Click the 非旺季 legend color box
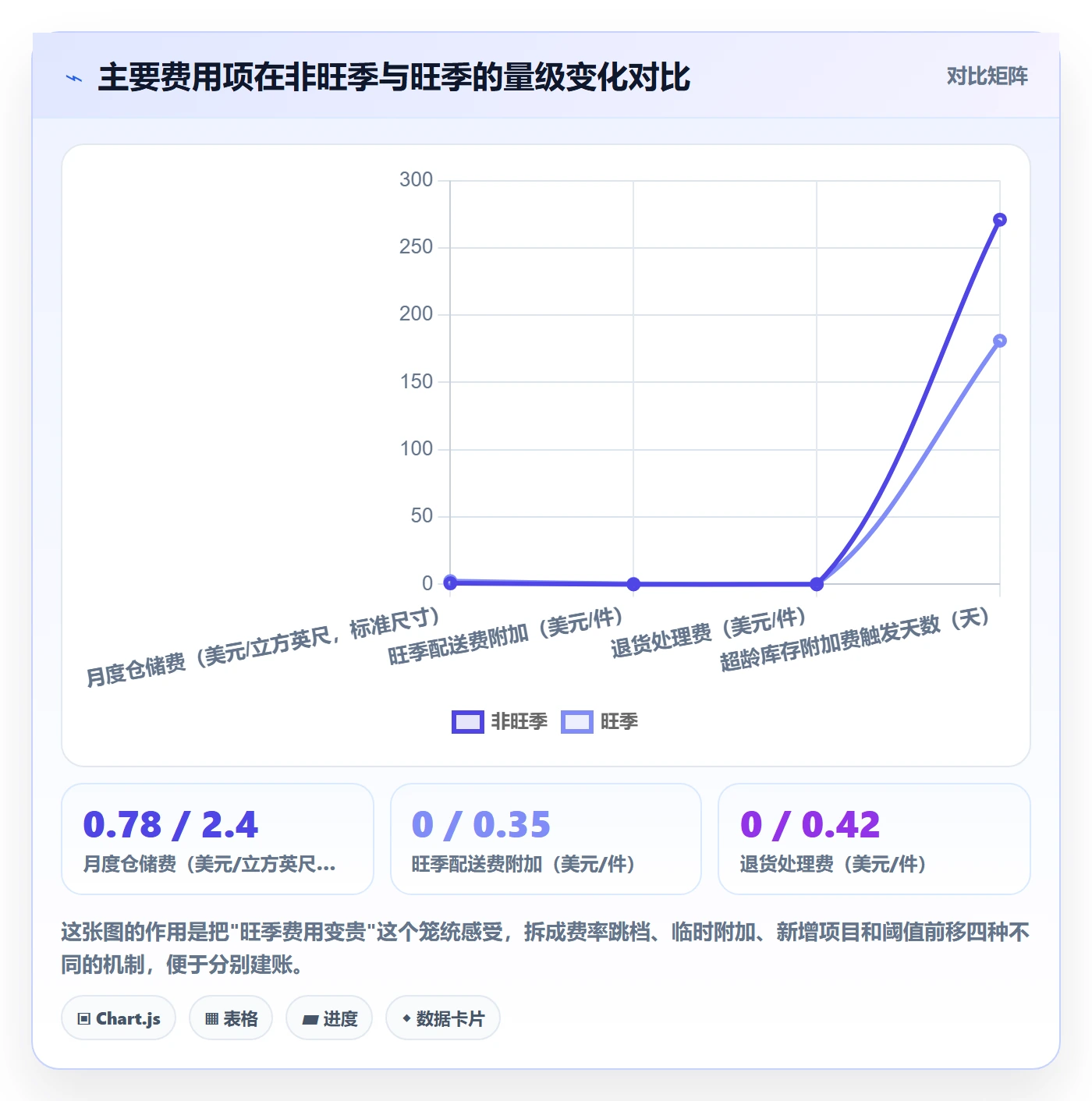1092x1101 pixels. pyautogui.click(x=468, y=722)
